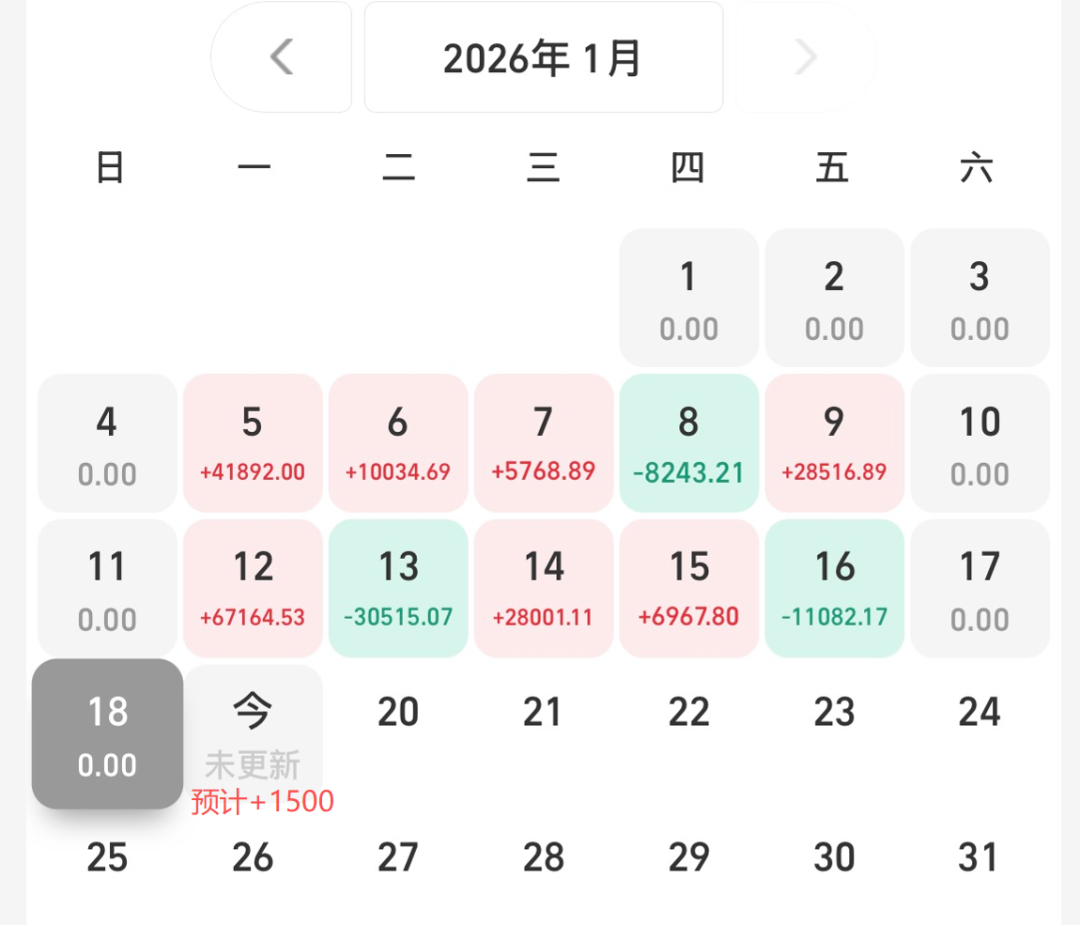1080x925 pixels.
Task: Select January 1 with 0.00
Action: coord(689,298)
